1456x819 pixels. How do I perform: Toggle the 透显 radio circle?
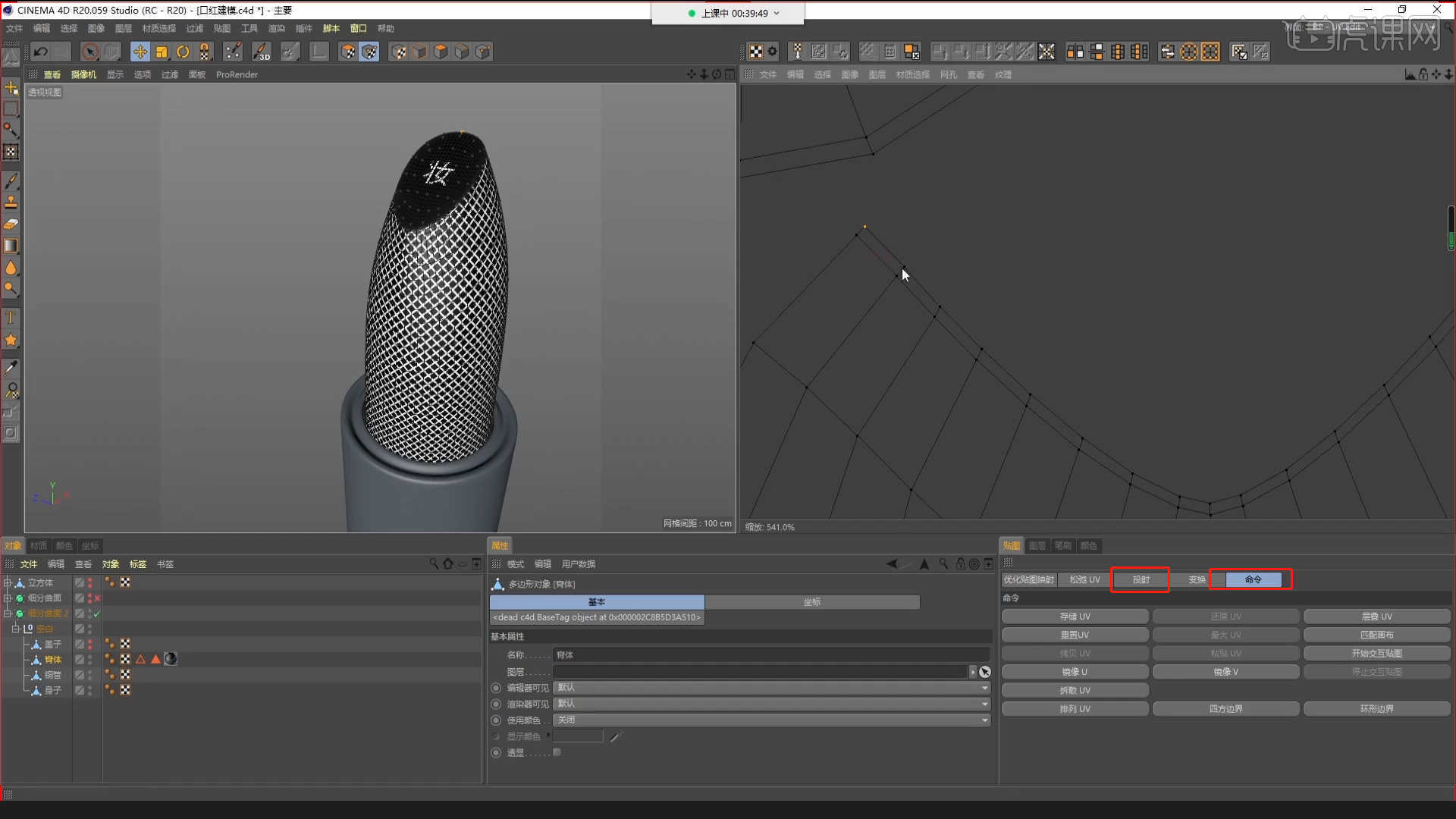point(496,752)
